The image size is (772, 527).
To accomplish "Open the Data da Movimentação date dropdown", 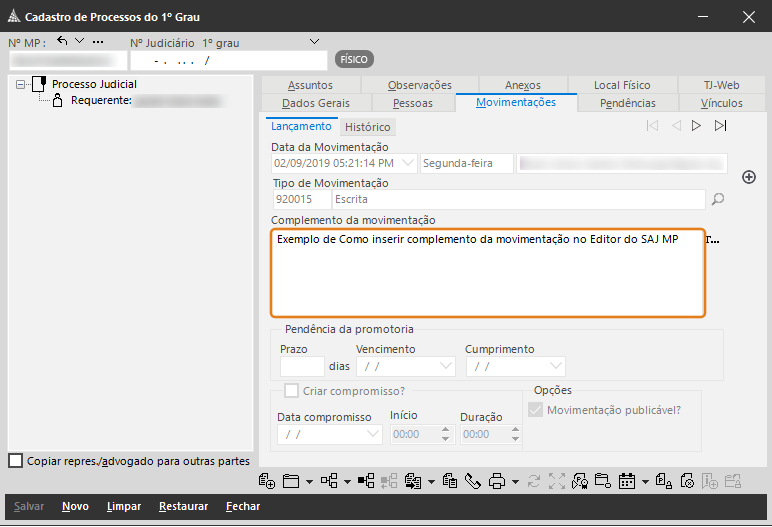I will [x=410, y=163].
